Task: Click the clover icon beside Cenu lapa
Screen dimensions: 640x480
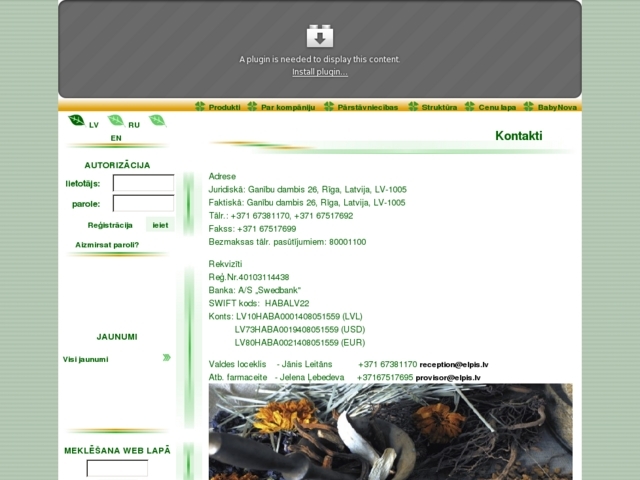Action: pos(469,106)
